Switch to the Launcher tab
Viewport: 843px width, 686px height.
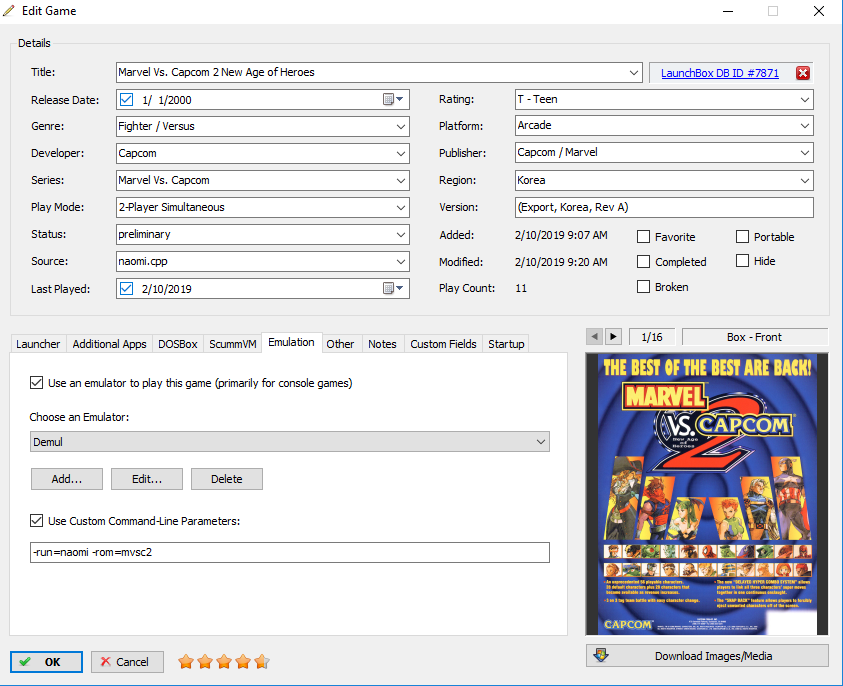(x=38, y=344)
